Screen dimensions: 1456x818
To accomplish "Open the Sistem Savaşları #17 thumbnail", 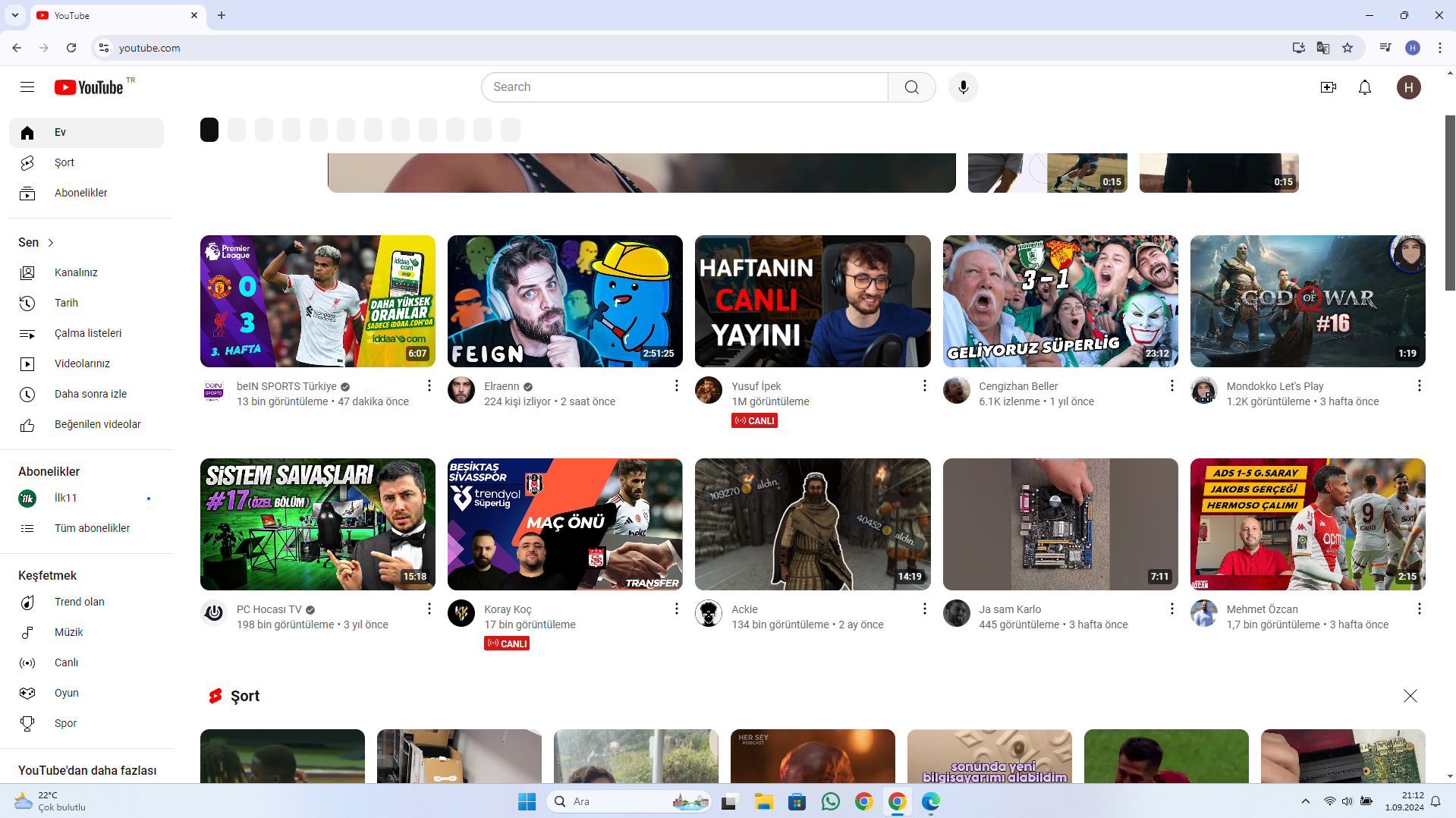I will (x=318, y=524).
